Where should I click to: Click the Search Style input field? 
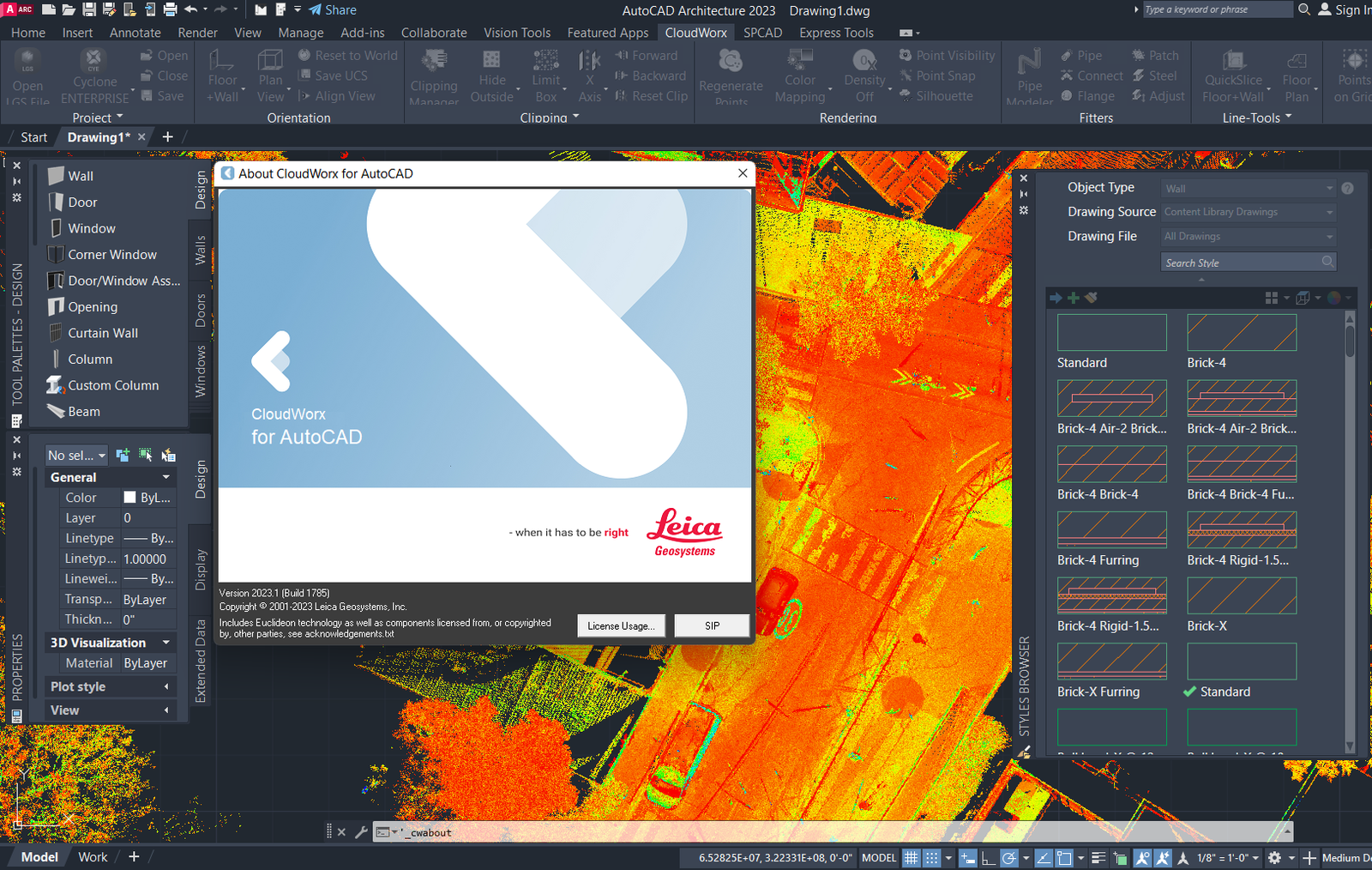click(x=1248, y=263)
